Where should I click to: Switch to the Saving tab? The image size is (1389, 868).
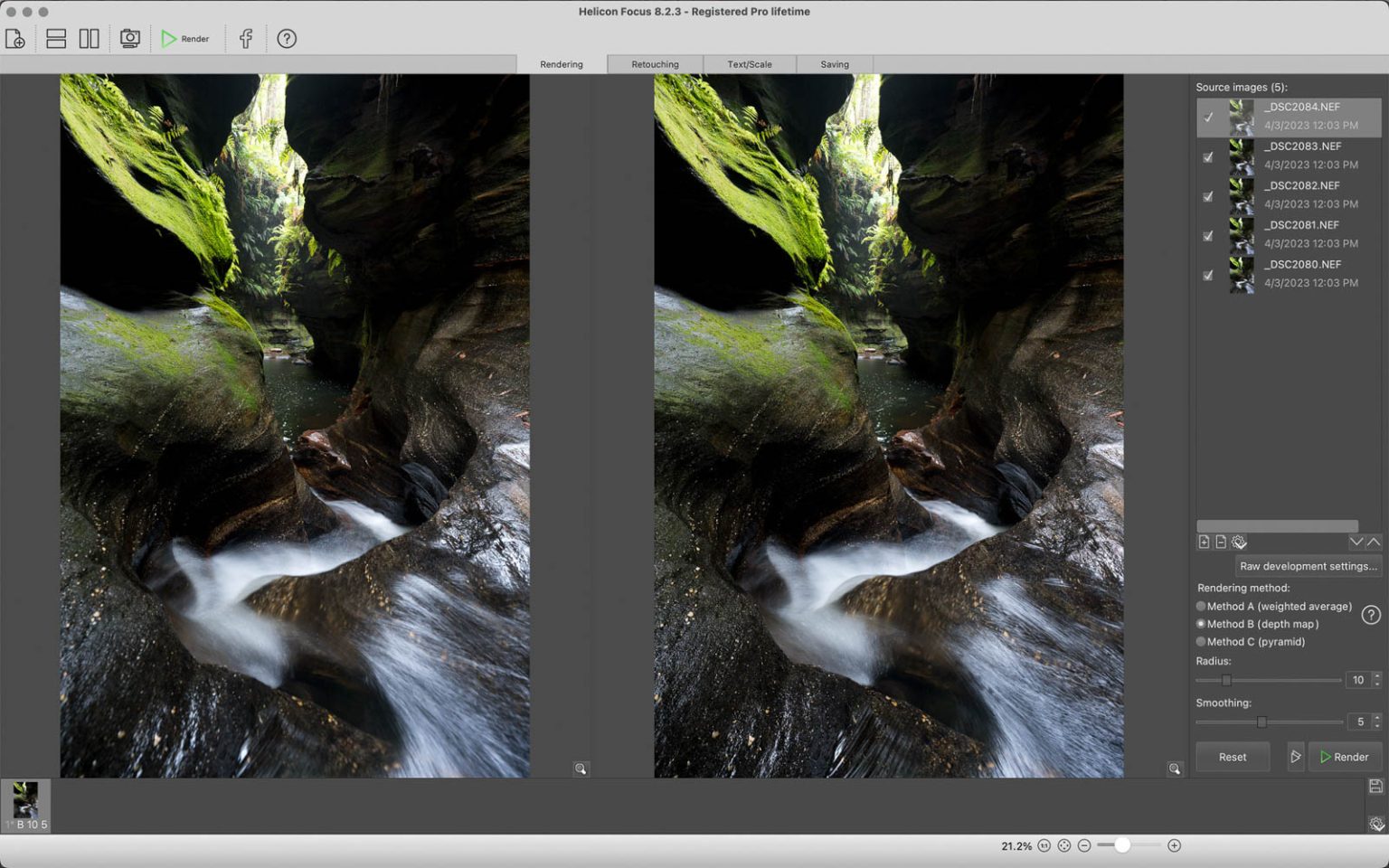[834, 63]
